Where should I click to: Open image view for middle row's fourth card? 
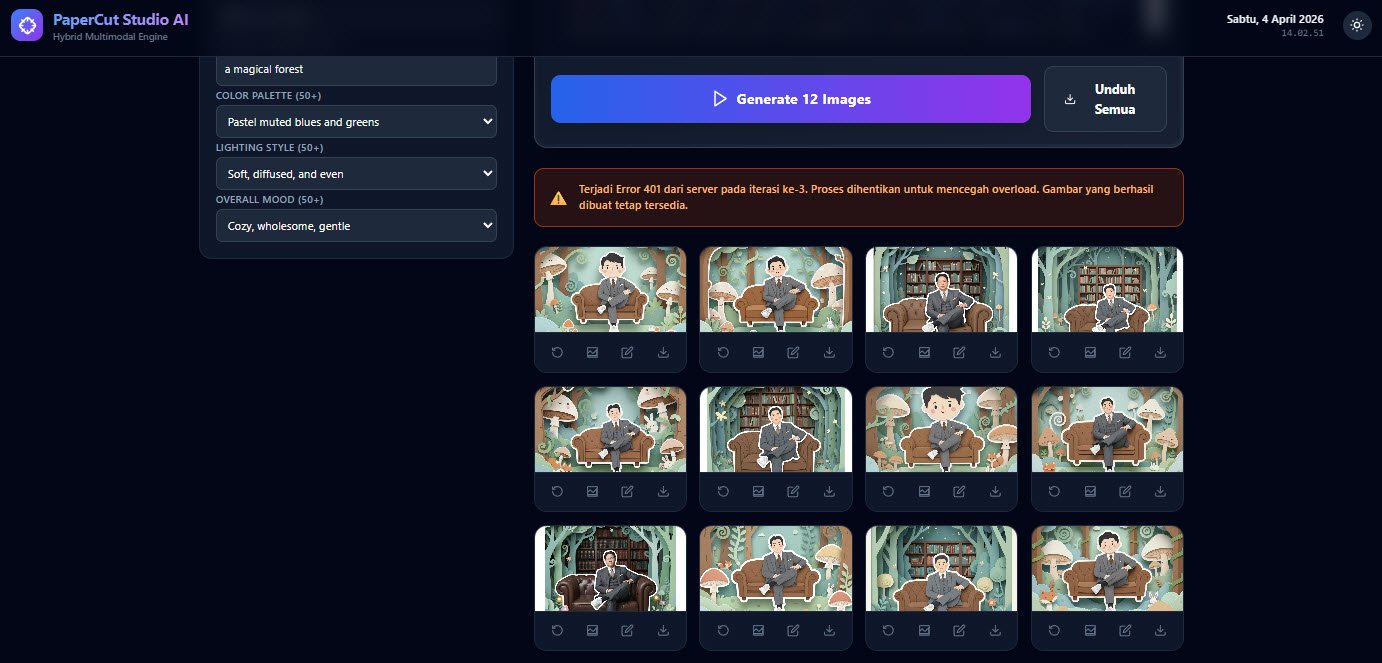1090,491
